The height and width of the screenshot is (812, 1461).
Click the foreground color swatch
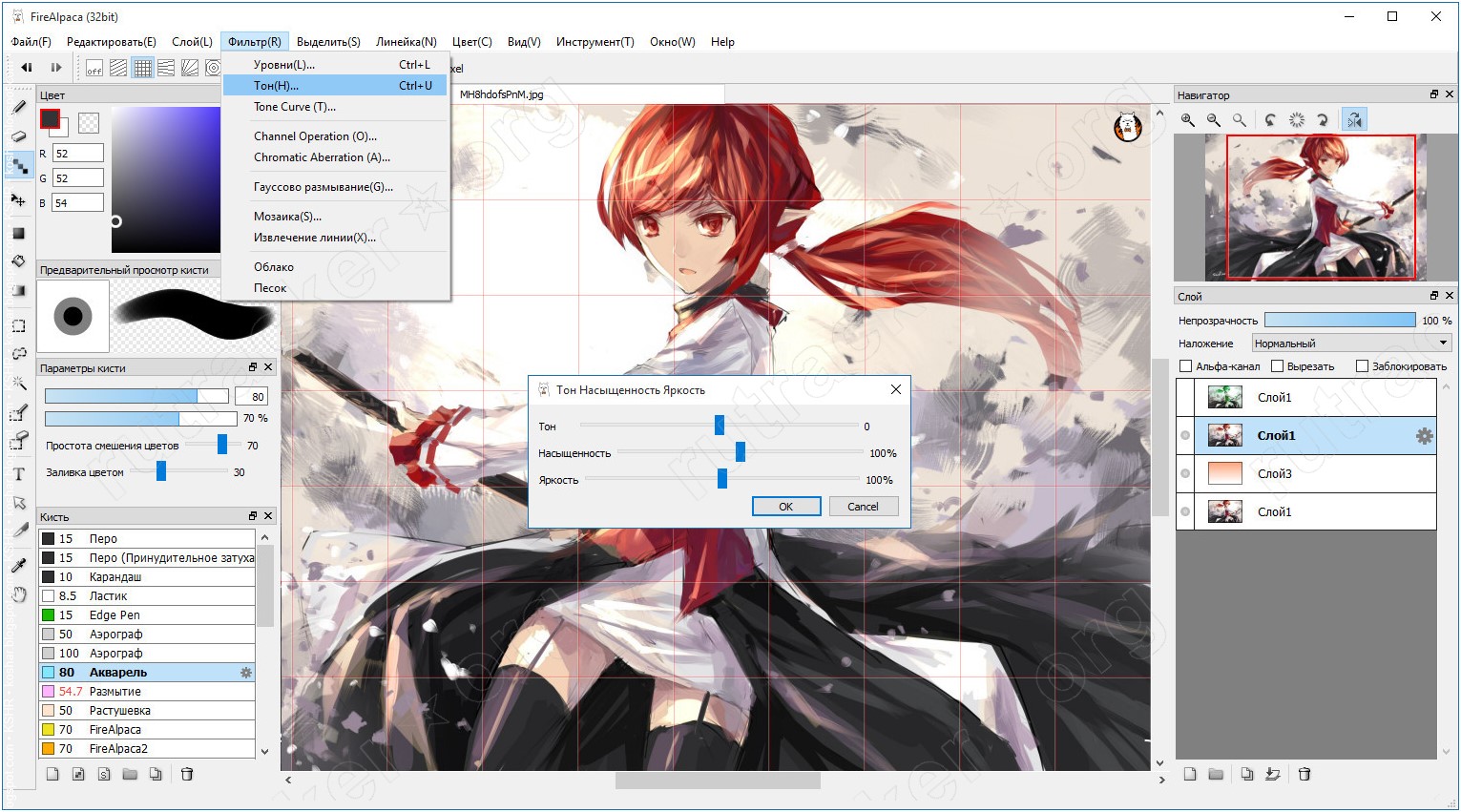[x=50, y=119]
